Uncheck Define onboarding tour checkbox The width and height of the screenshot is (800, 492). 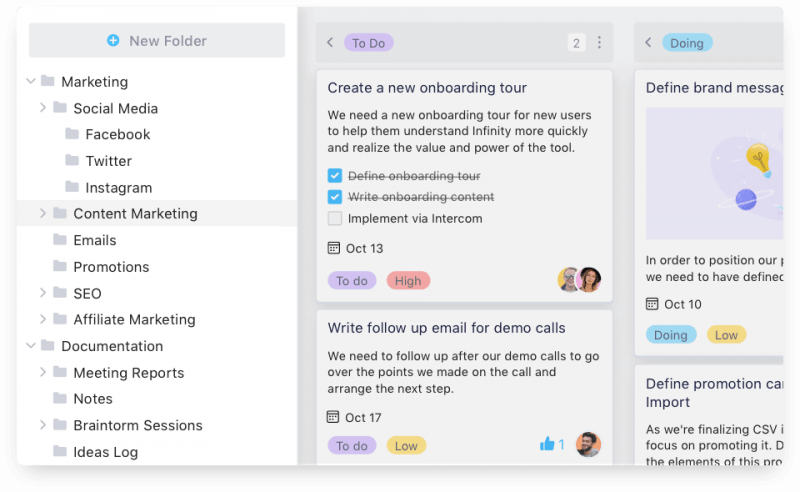(335, 176)
